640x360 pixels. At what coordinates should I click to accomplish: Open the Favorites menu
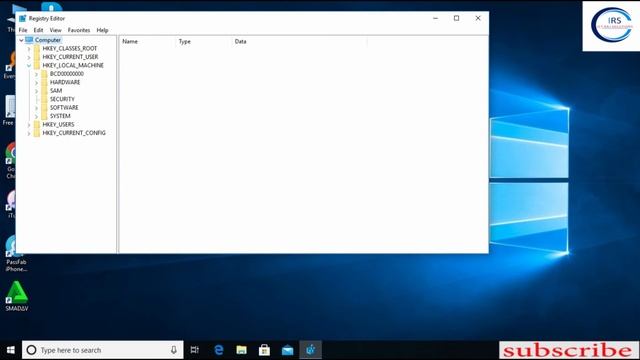click(79, 30)
